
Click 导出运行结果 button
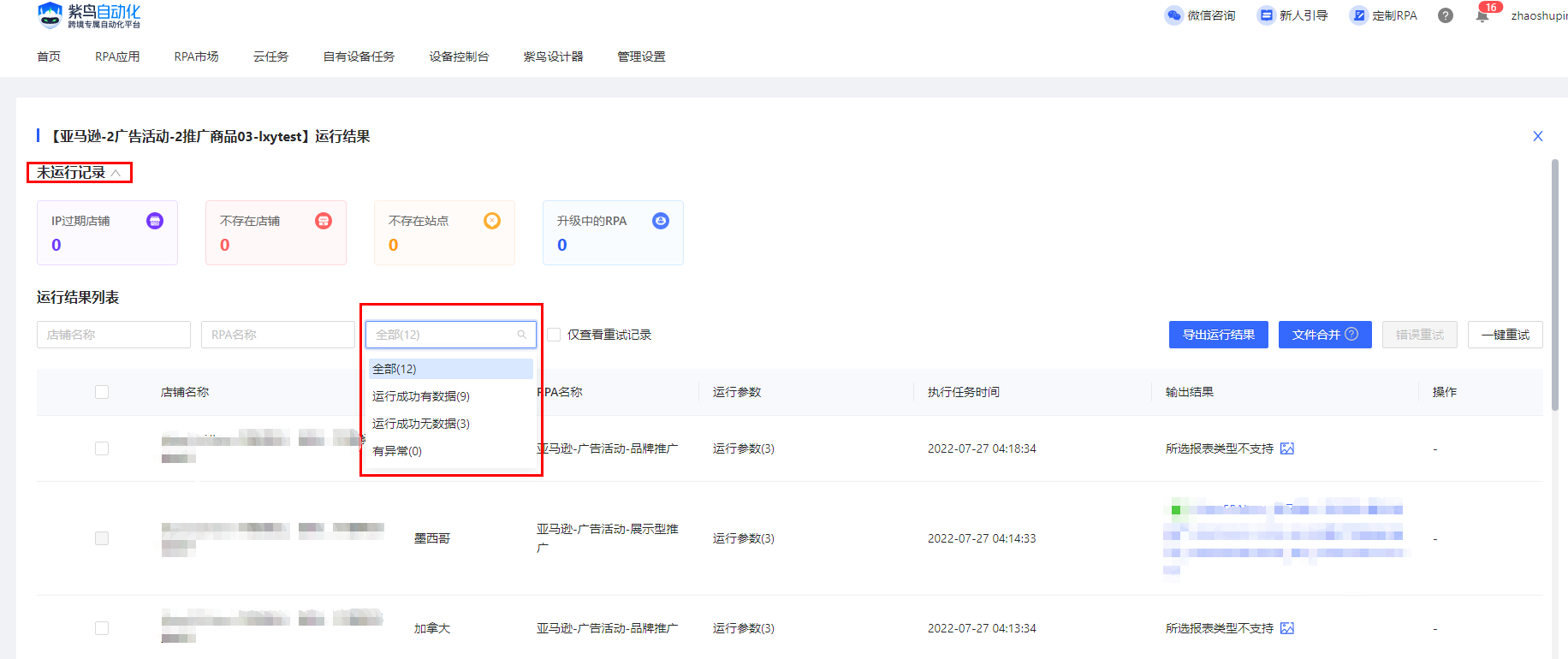(x=1219, y=335)
